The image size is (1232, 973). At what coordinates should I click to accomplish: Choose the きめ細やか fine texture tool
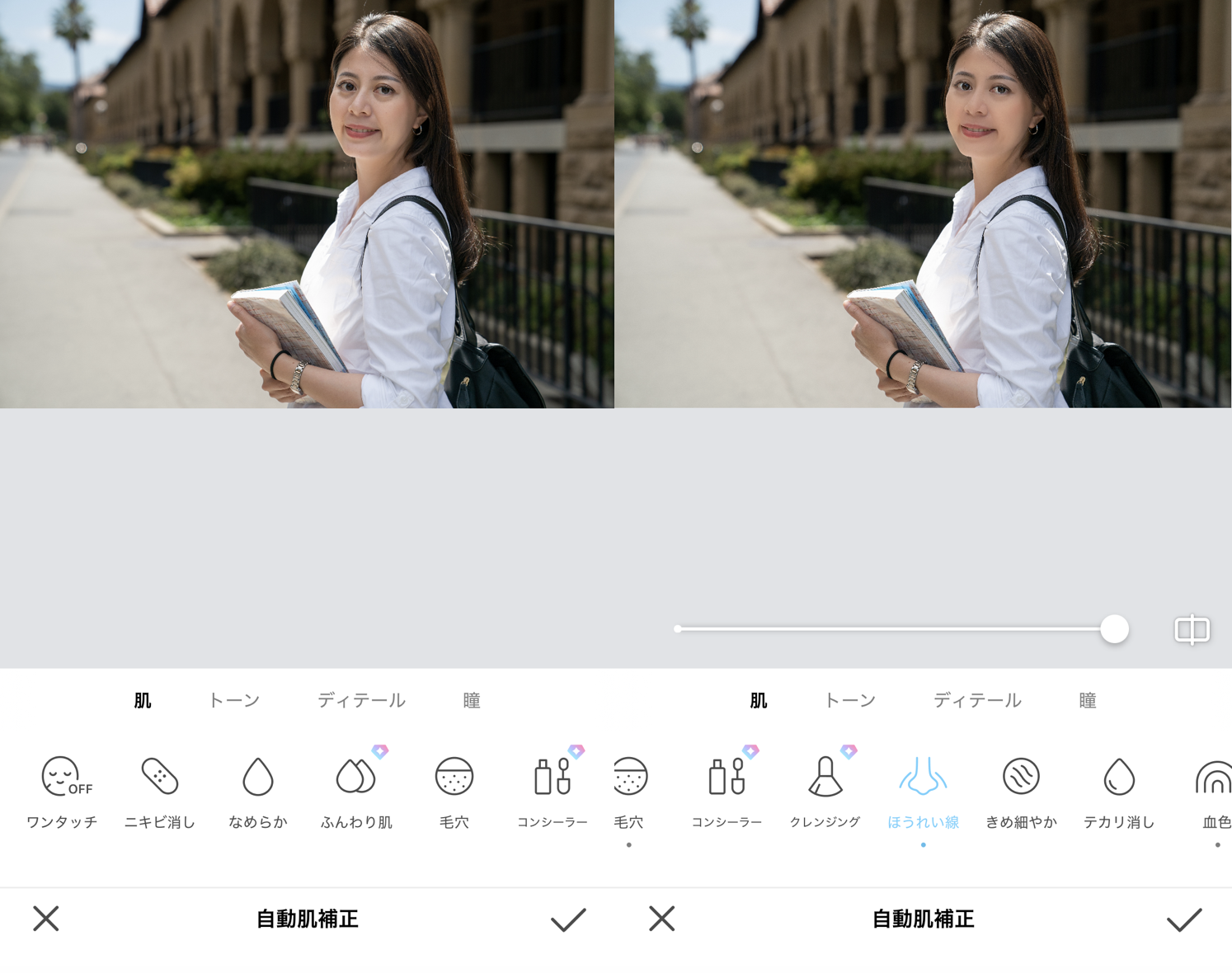(x=1021, y=777)
